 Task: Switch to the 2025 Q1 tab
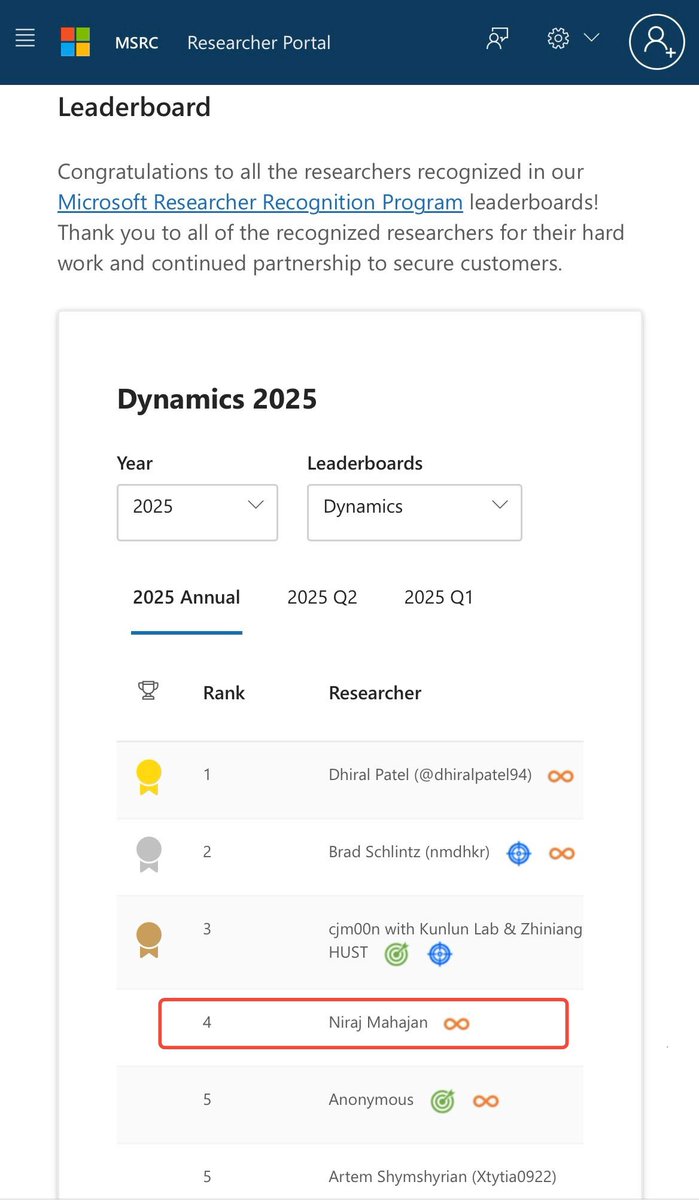[x=438, y=598]
